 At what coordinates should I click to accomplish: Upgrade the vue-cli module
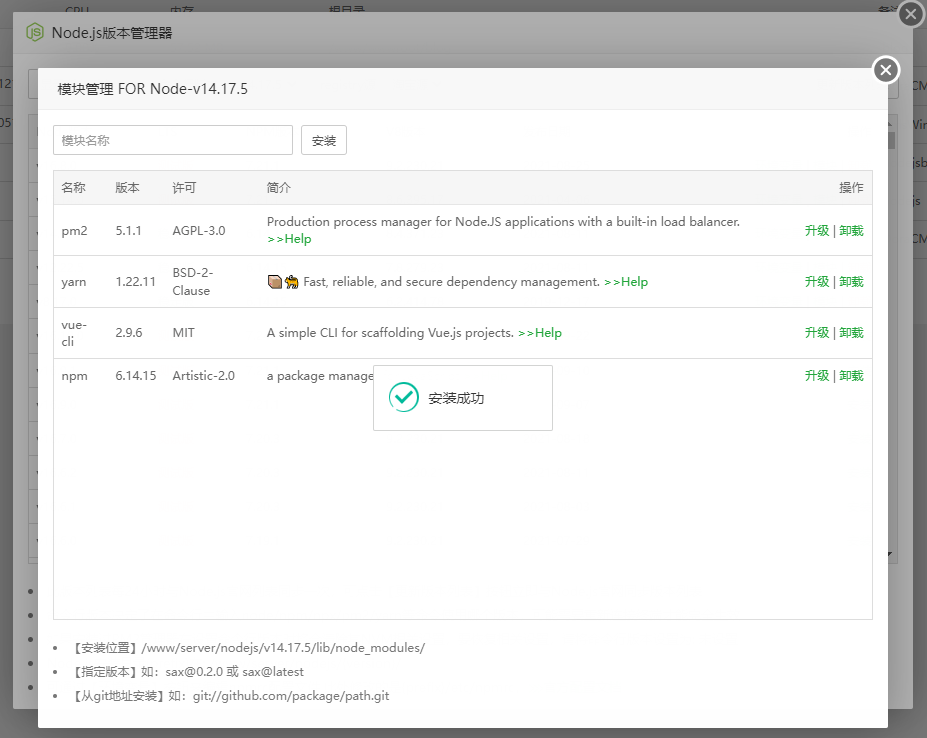(816, 332)
